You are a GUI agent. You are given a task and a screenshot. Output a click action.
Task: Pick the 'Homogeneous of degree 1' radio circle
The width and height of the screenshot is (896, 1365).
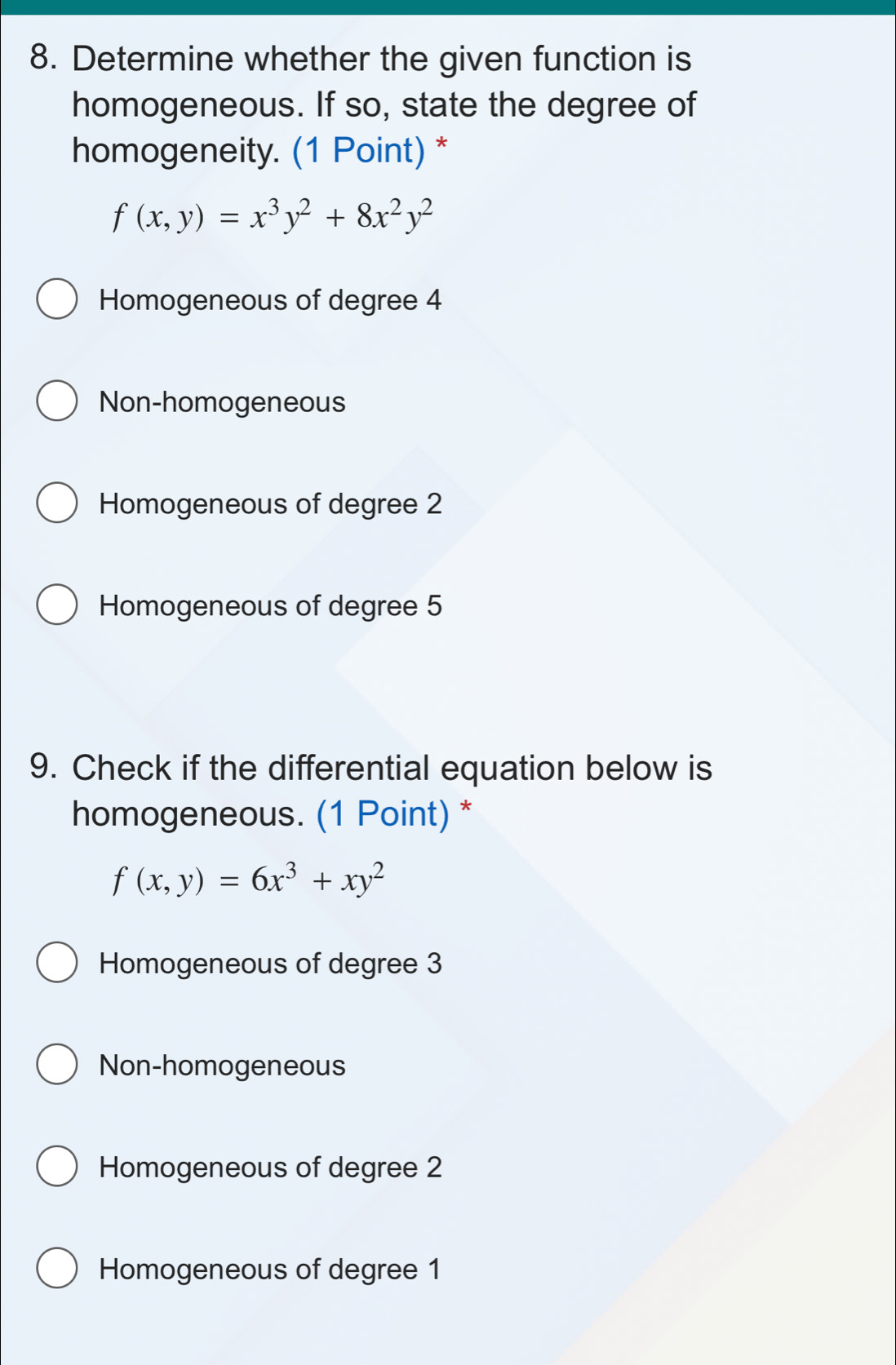pyautogui.click(x=57, y=1269)
